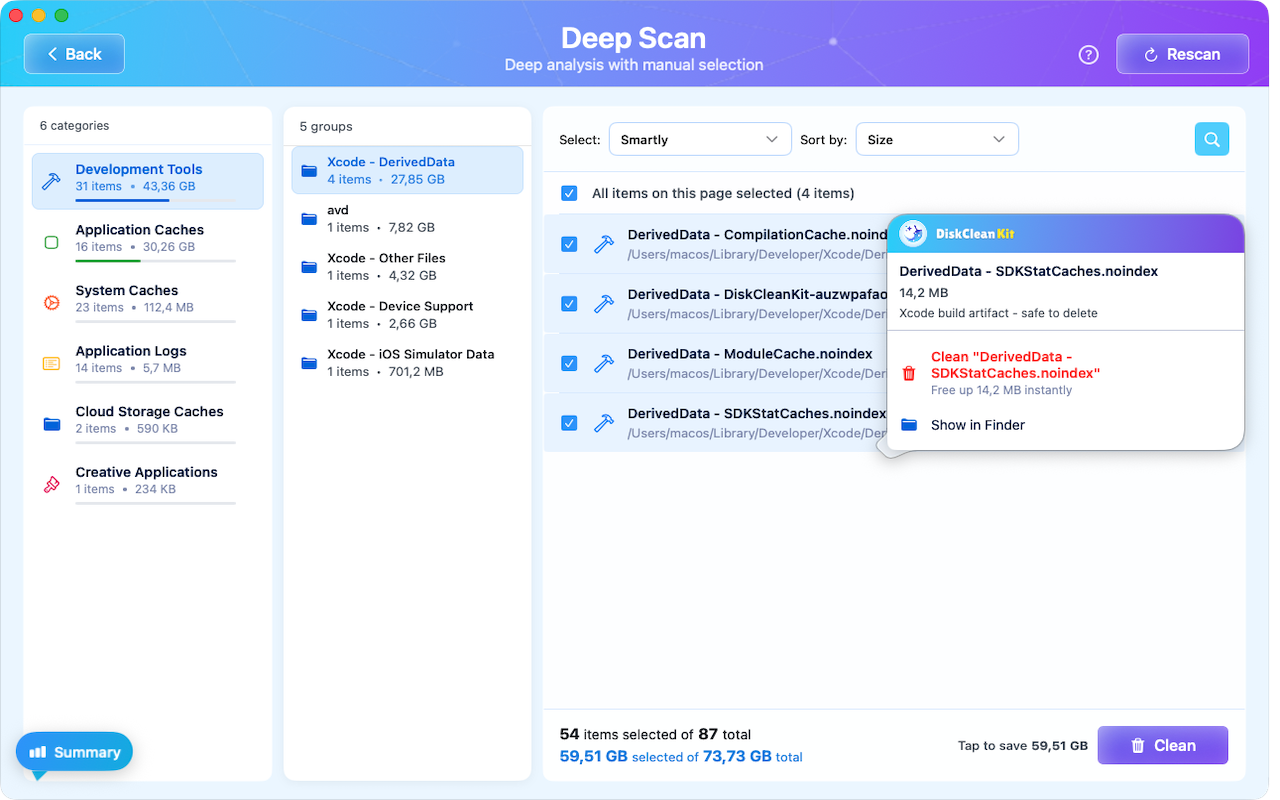Expand the Select dropdown chevron
This screenshot has height=800, width=1280.
(771, 139)
